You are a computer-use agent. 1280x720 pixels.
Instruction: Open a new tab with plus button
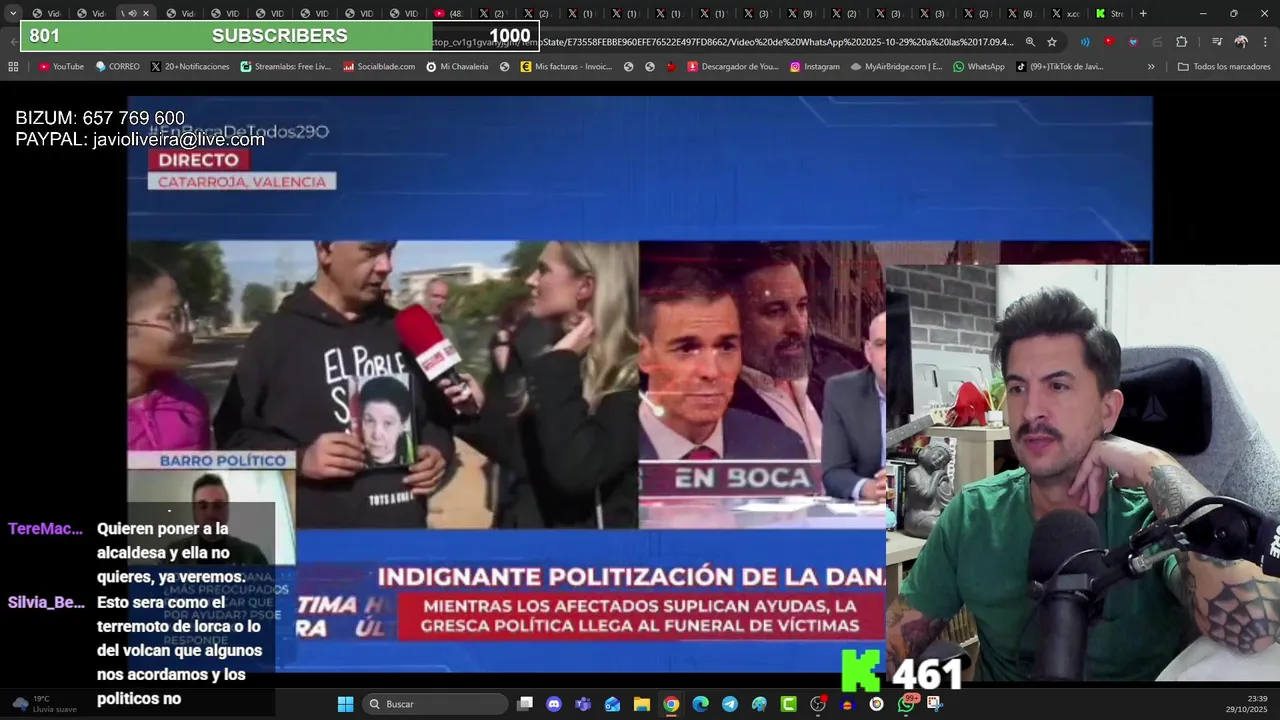coord(1143,14)
